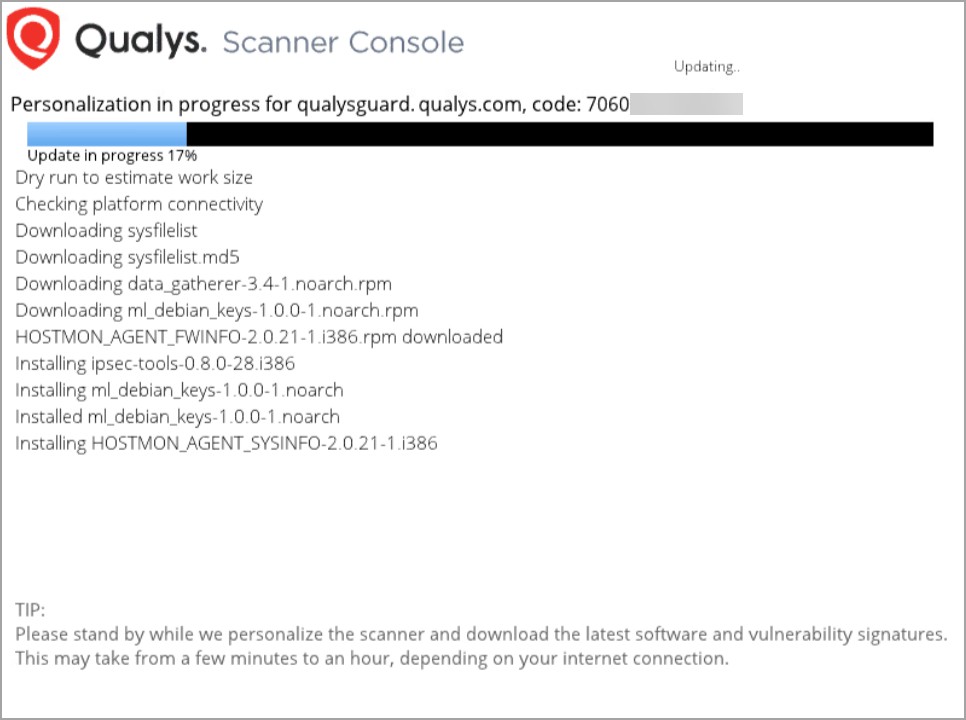Image resolution: width=966 pixels, height=720 pixels.
Task: Click the Installing HOSTMON_AGENT_SYSINFO line
Action: [226, 443]
